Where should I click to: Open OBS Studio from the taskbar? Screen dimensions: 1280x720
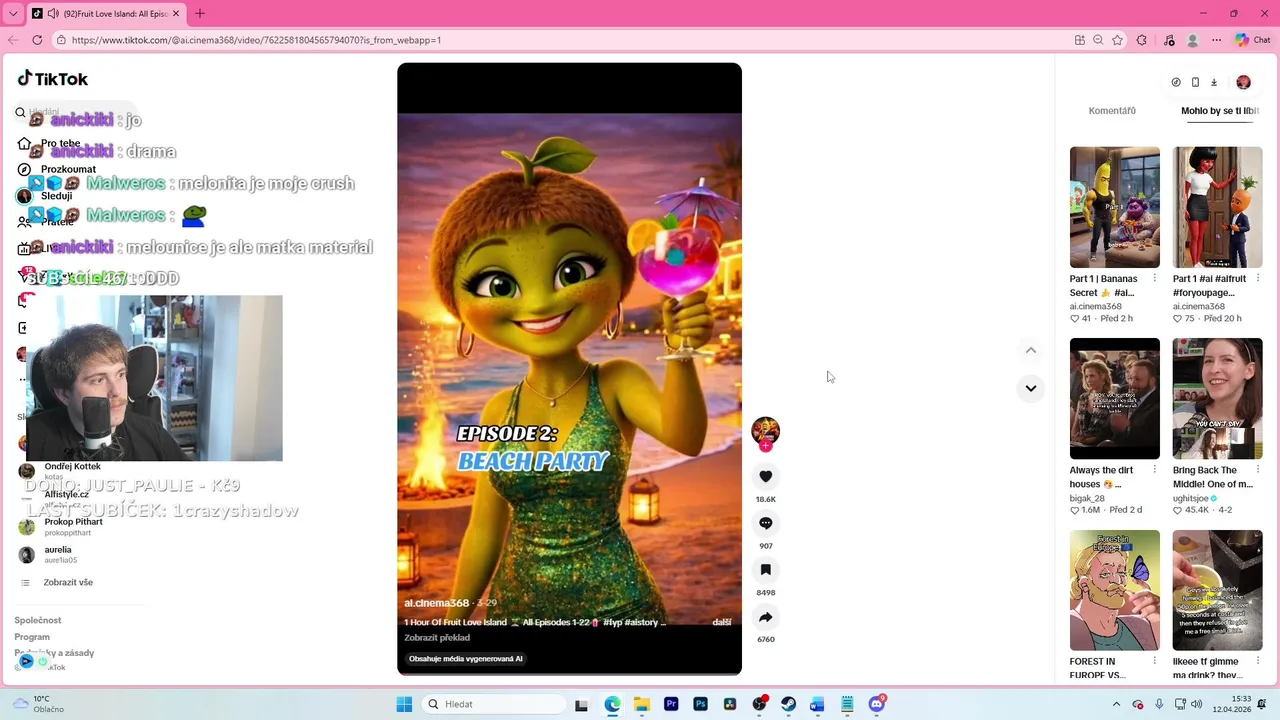click(x=759, y=704)
